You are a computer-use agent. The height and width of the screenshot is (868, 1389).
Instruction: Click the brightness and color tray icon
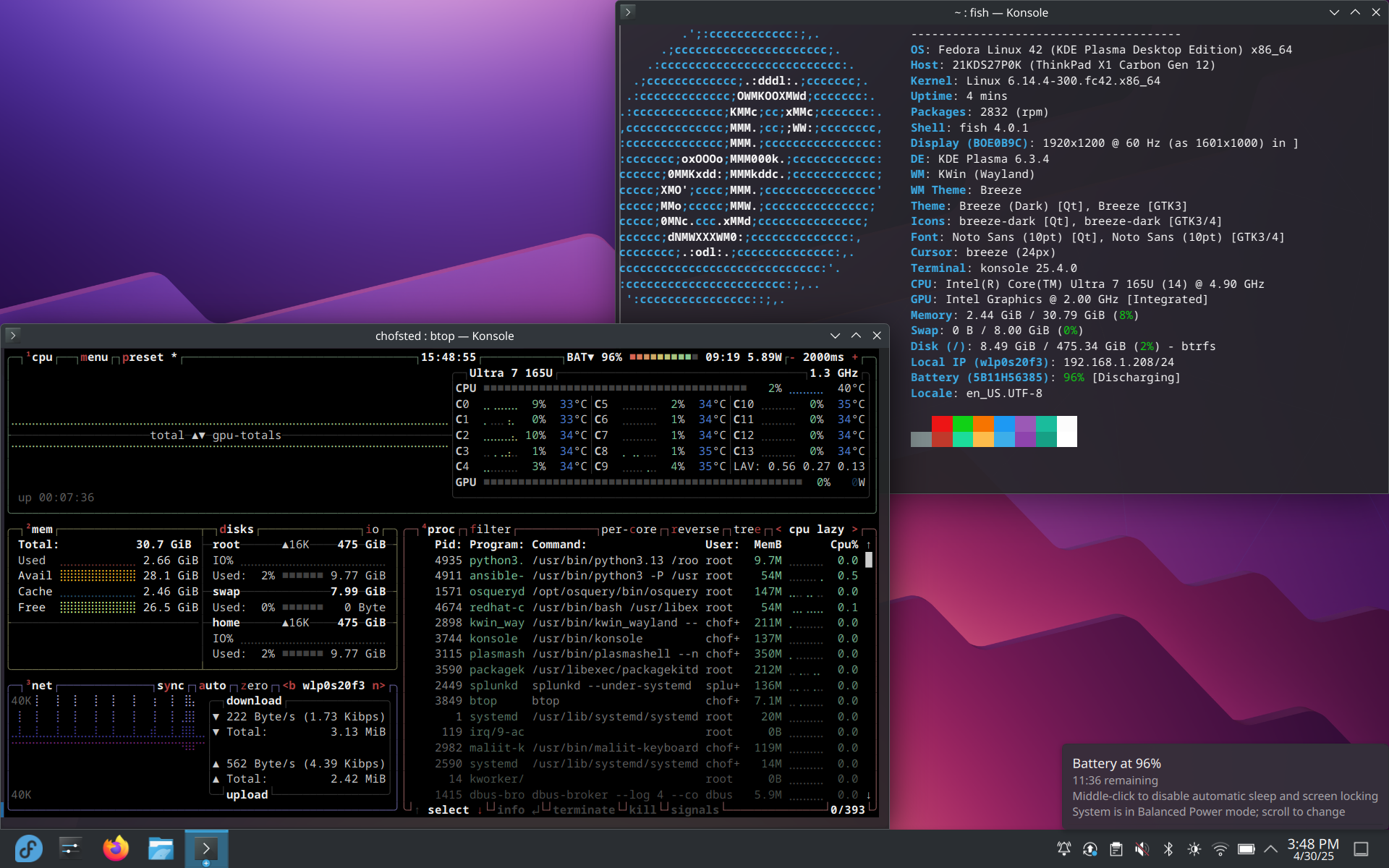(x=1194, y=849)
